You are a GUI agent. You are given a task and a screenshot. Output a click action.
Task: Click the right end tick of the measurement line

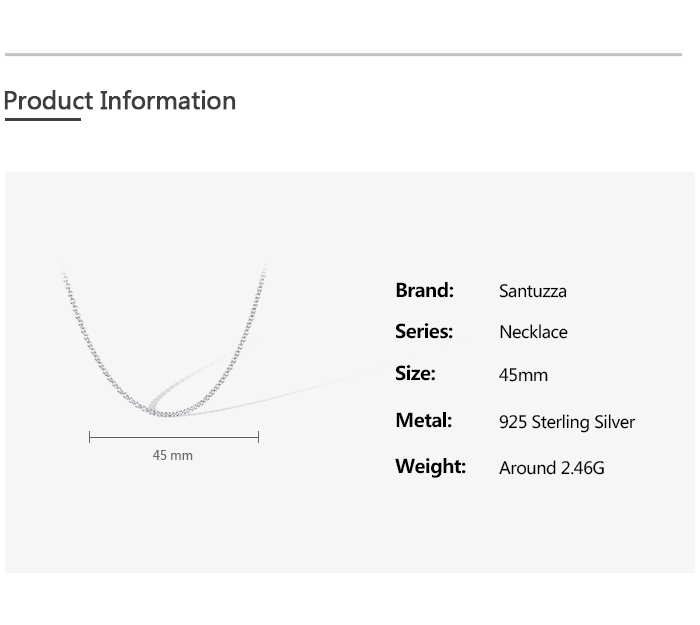258,437
